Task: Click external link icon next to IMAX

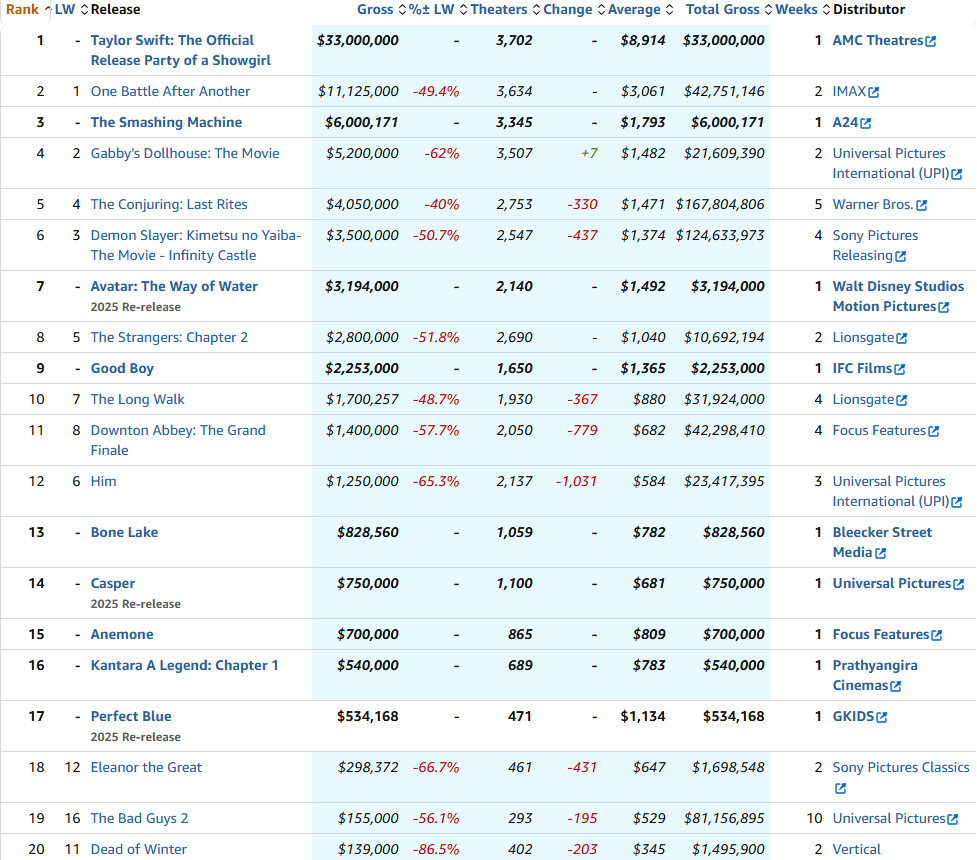Action: [873, 92]
